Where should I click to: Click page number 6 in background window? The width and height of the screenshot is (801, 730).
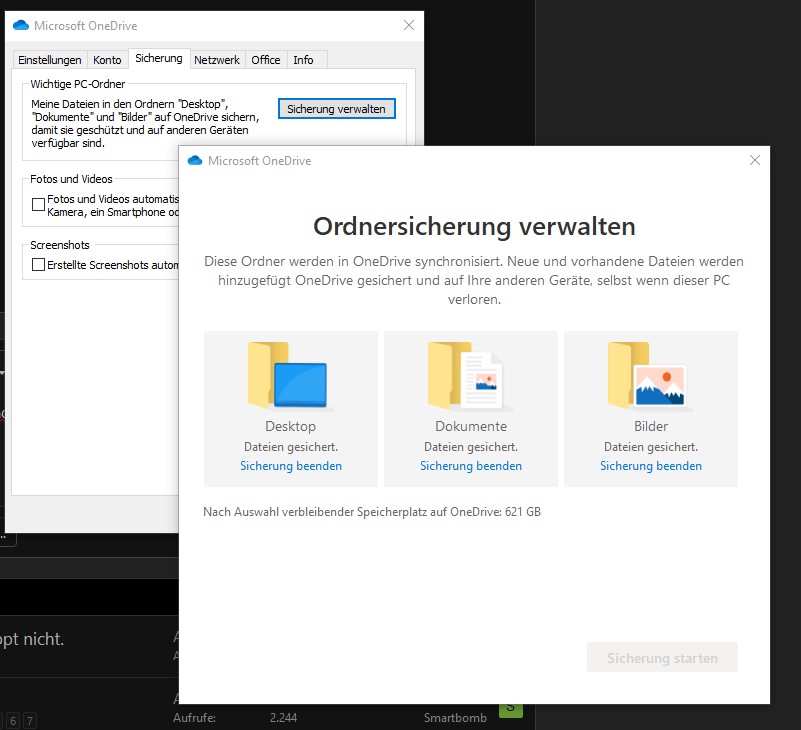click(x=13, y=721)
